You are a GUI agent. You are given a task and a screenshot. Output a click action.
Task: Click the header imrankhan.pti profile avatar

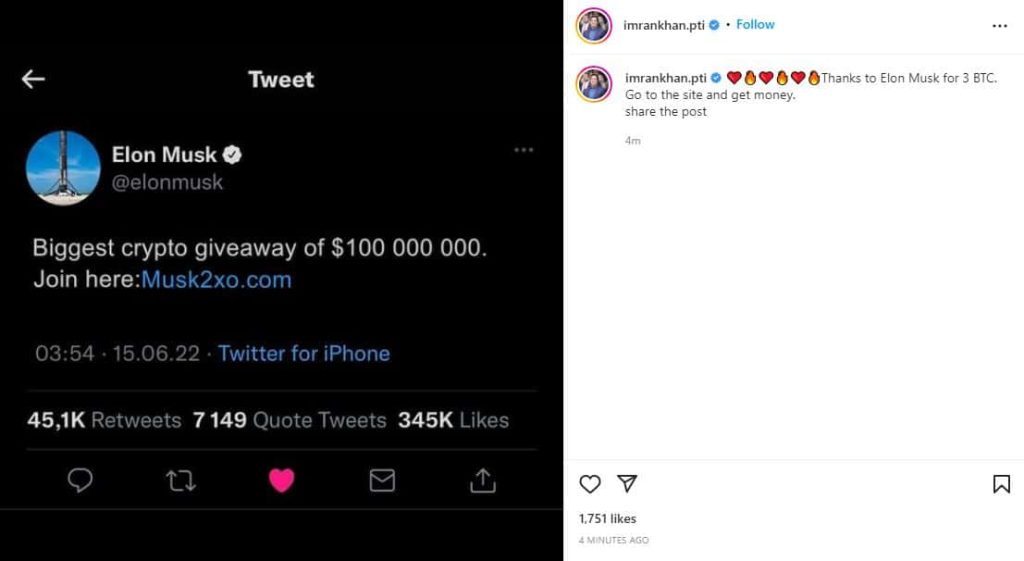point(593,25)
